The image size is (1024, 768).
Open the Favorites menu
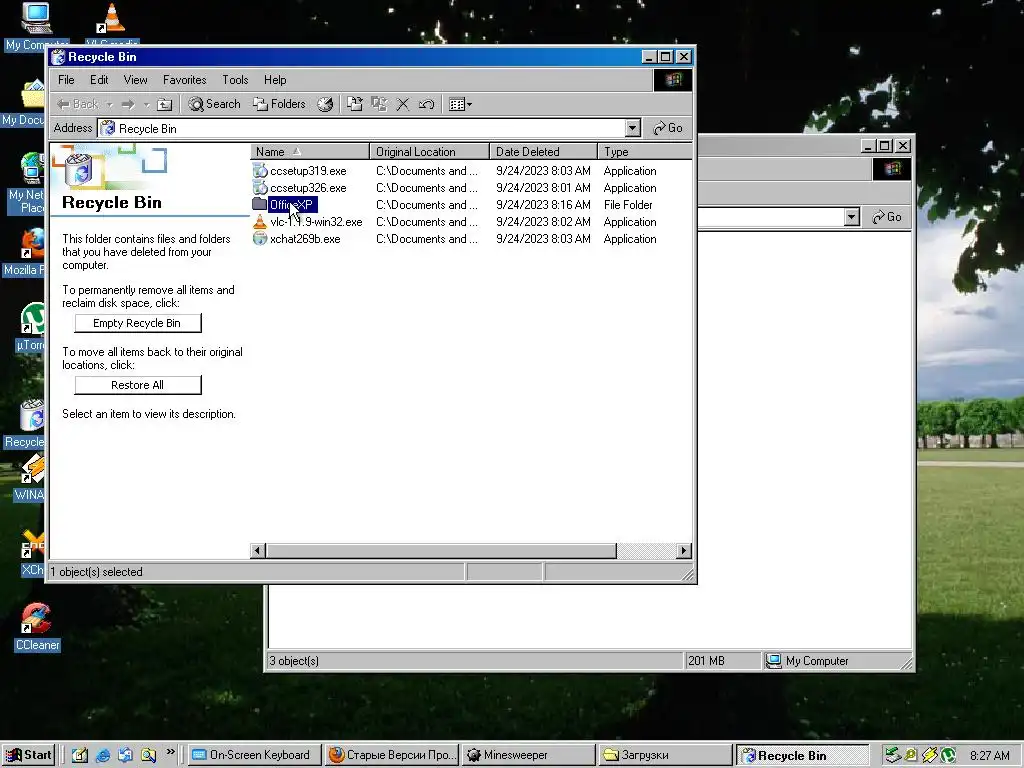tap(184, 80)
